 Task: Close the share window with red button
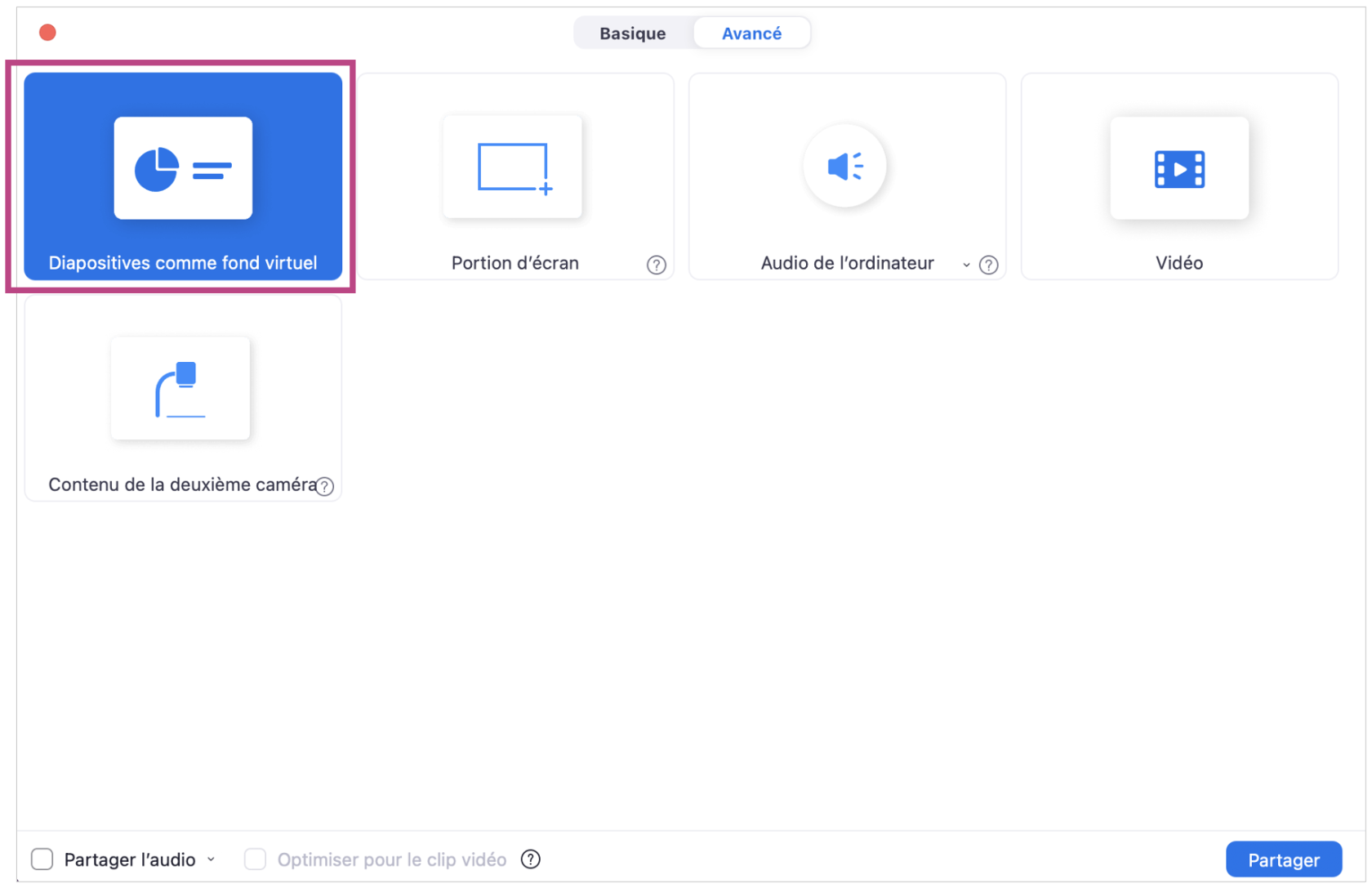[47, 33]
